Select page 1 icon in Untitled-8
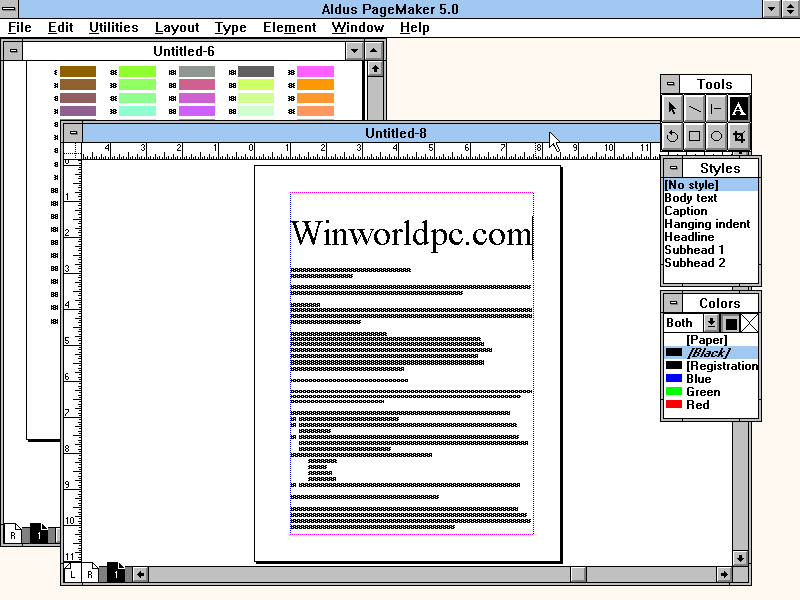This screenshot has width=800, height=600. tap(116, 574)
